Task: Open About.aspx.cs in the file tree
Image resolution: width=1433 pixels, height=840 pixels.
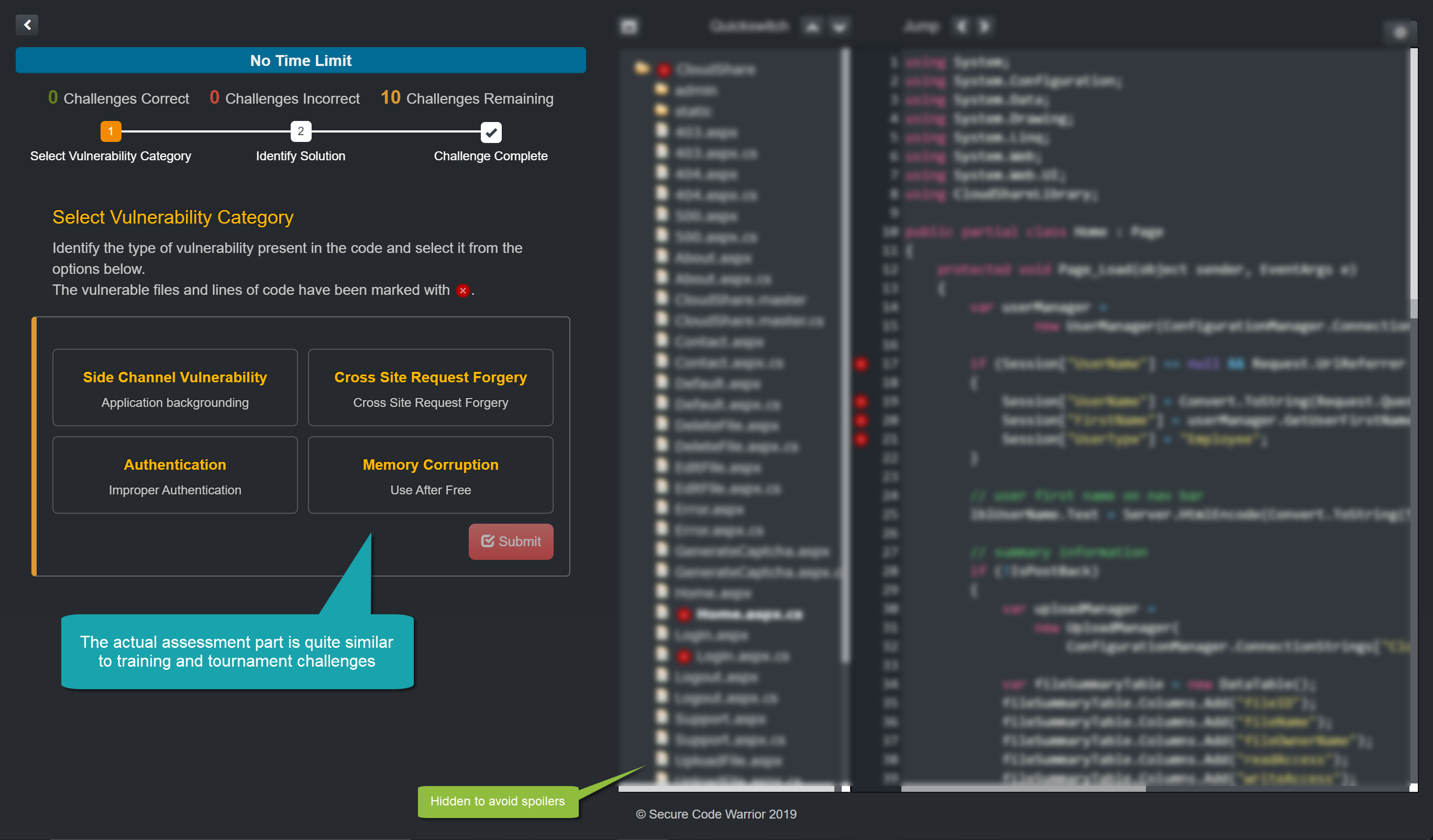Action: (x=723, y=279)
